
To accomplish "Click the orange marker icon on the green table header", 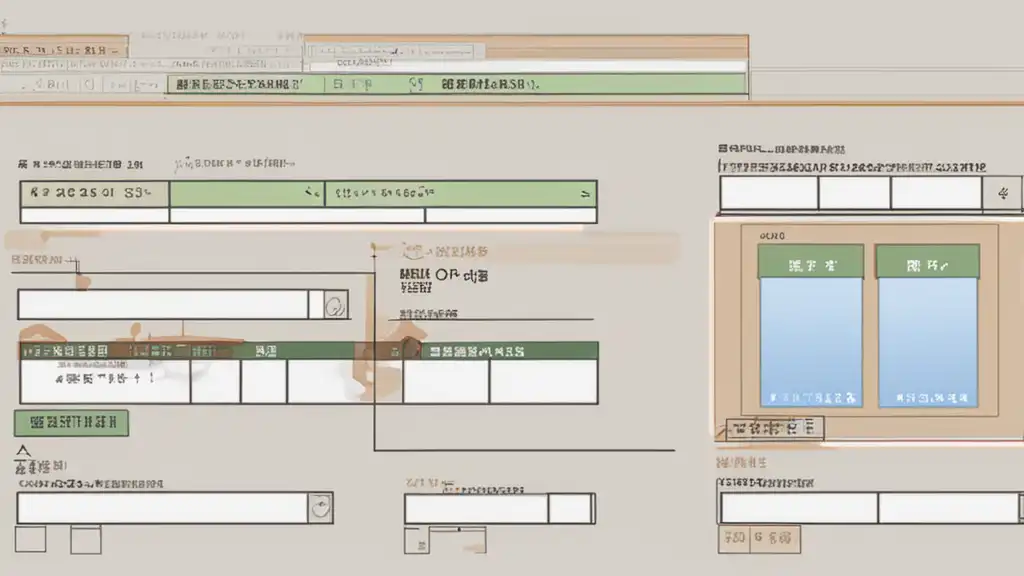I will 408,349.
